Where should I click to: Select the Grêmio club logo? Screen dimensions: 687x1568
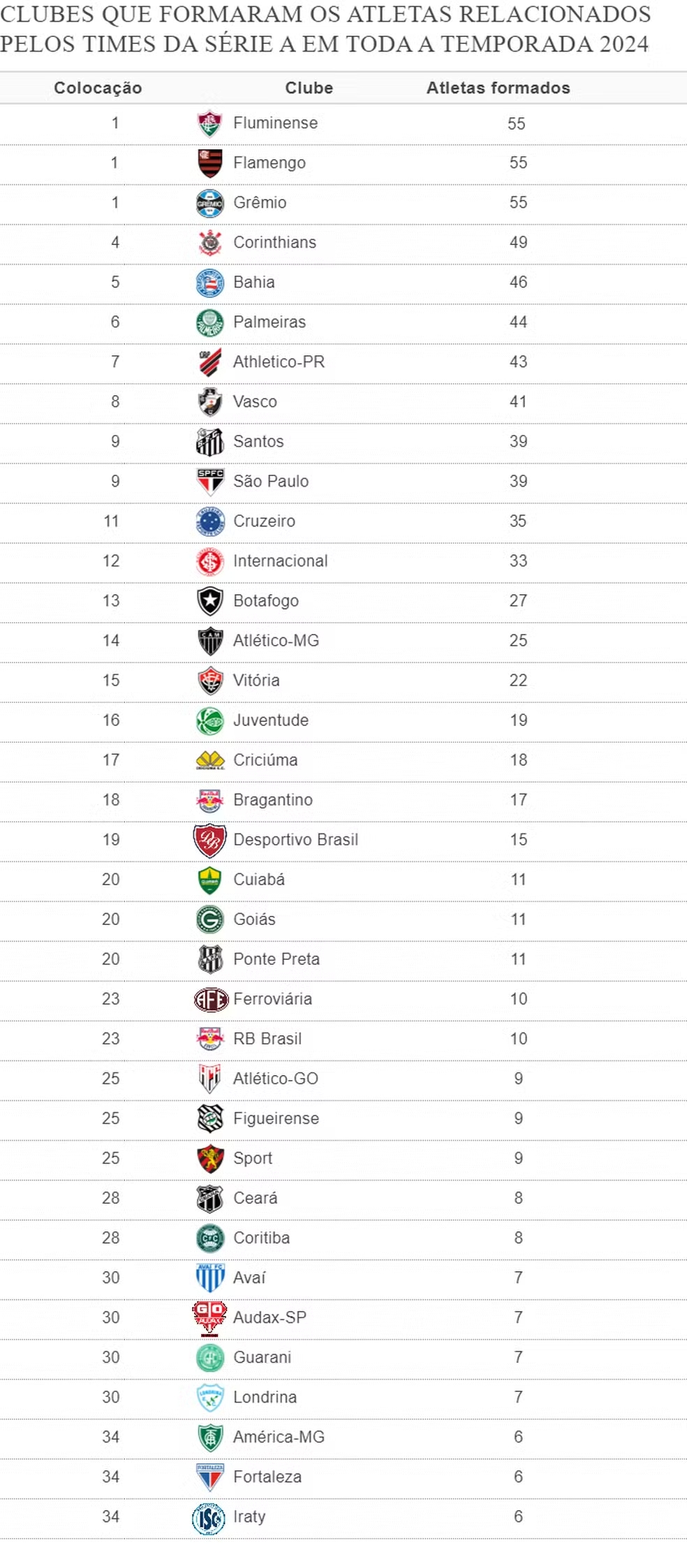point(209,203)
